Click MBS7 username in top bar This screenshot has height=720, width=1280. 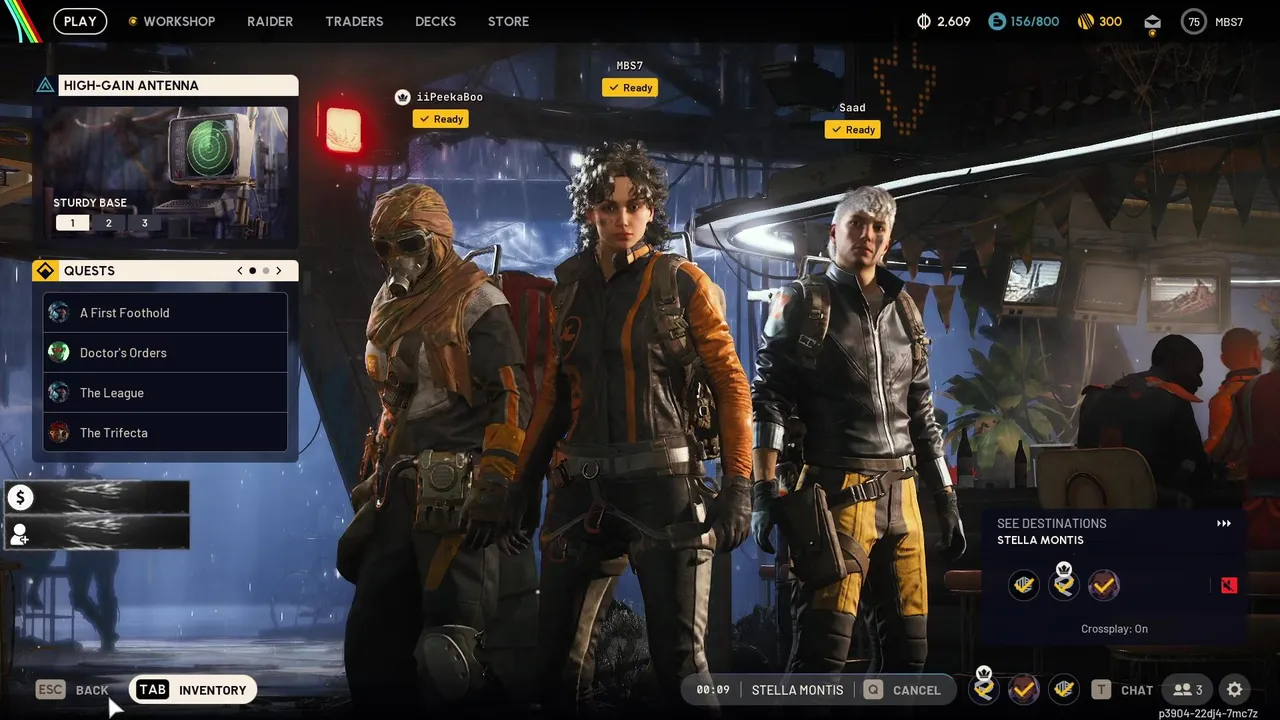[x=1229, y=22]
